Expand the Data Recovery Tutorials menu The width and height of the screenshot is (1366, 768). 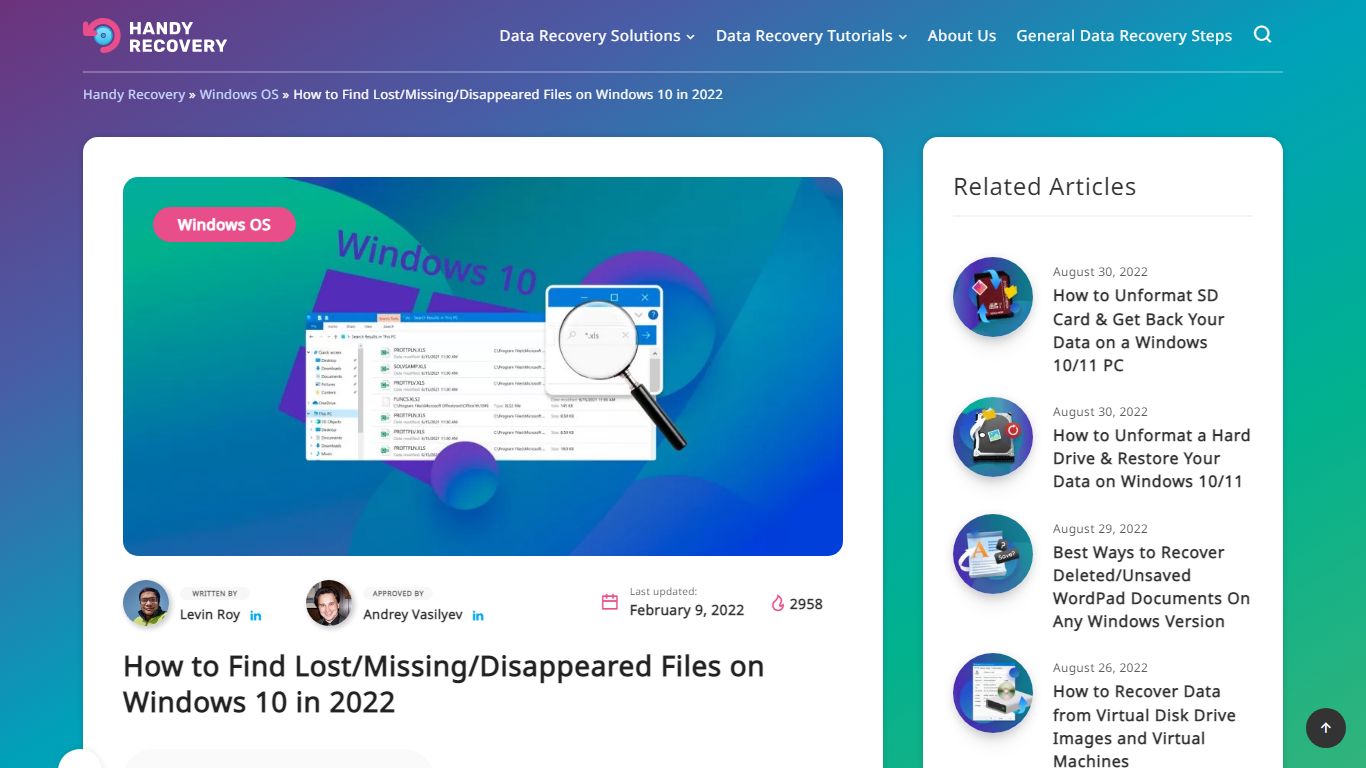click(811, 36)
